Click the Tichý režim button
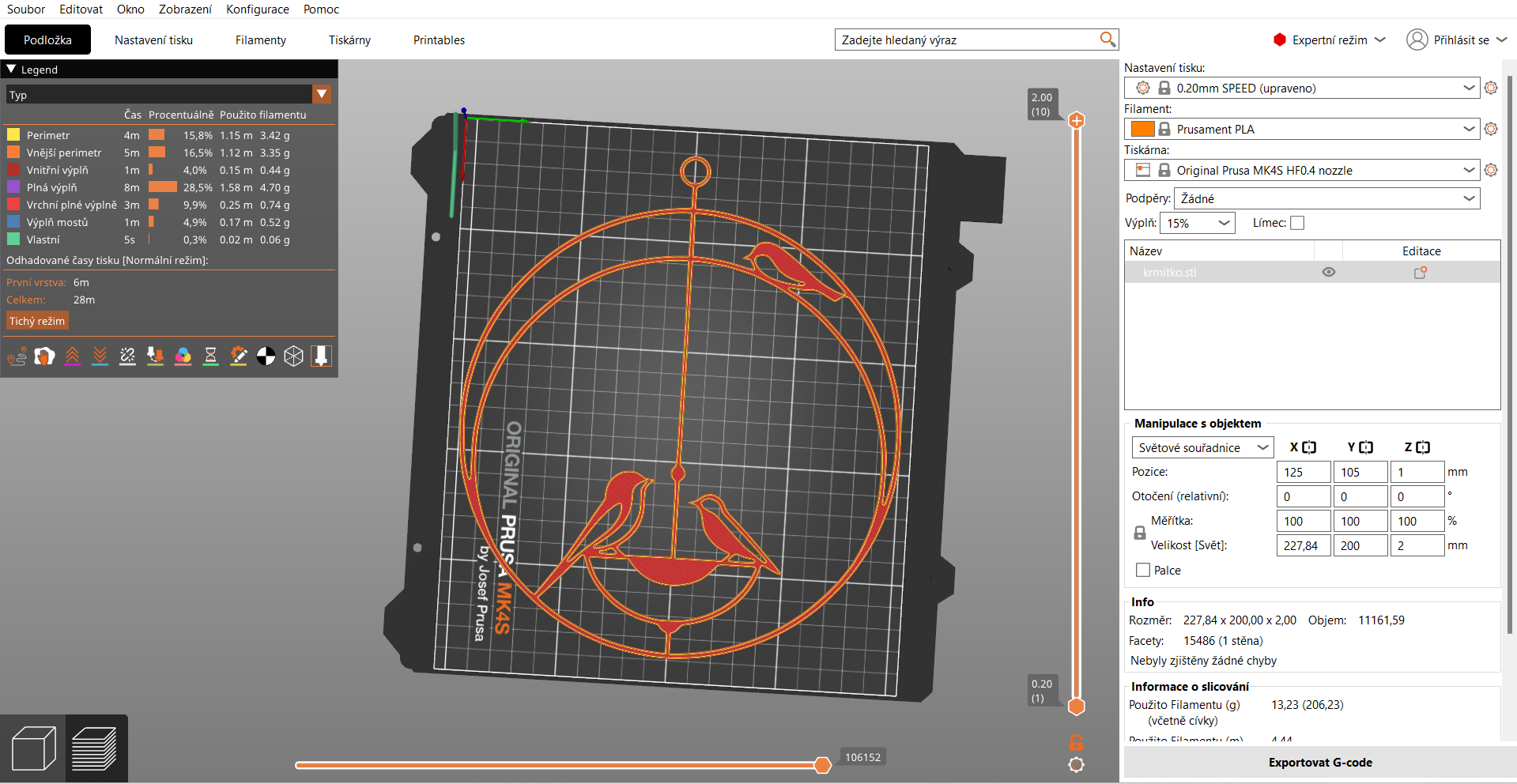Image resolution: width=1517 pixels, height=784 pixels. click(37, 321)
